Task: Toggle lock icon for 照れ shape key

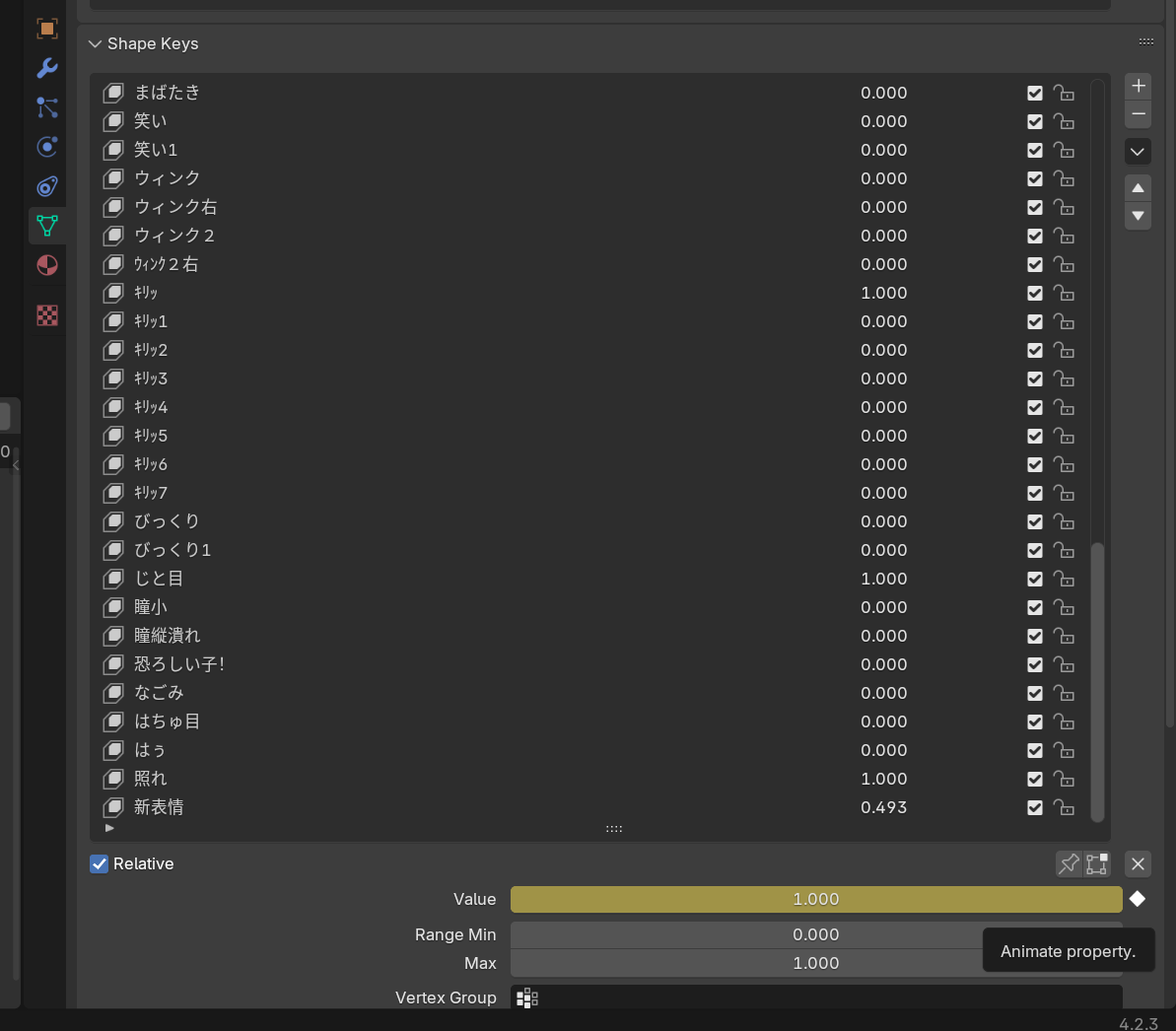Action: pos(1064,779)
